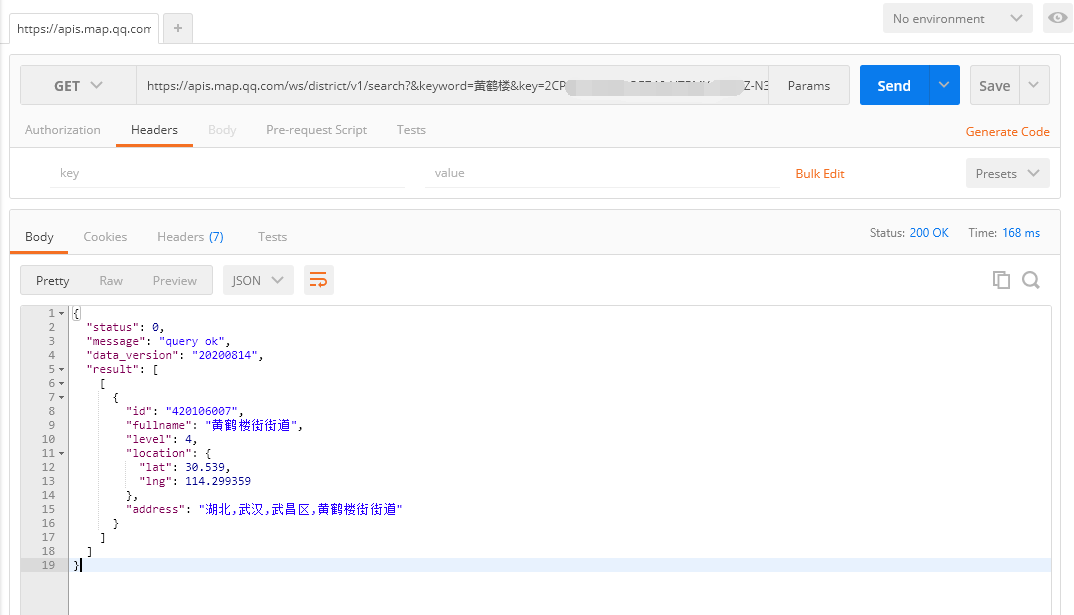Click the Generate Code link
The image size is (1074, 615).
1007,132
